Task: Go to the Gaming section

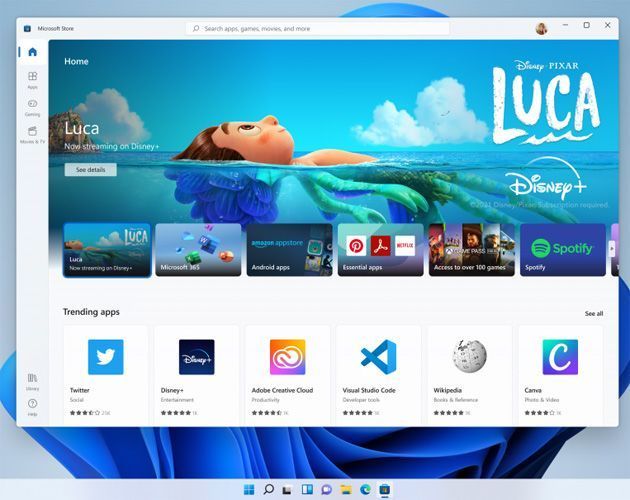Action: 32,106
